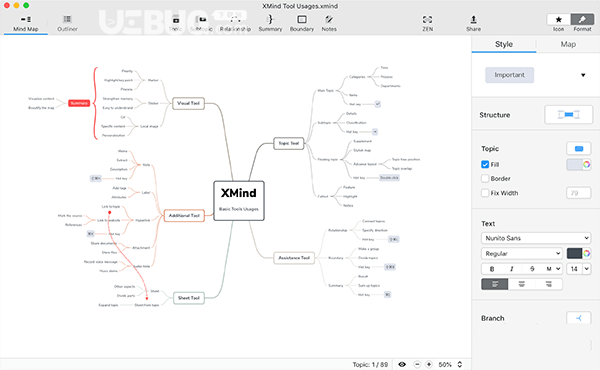Screen dimensions: 600x370
Task: Toggle italic text formatting
Action: [x=512, y=269]
